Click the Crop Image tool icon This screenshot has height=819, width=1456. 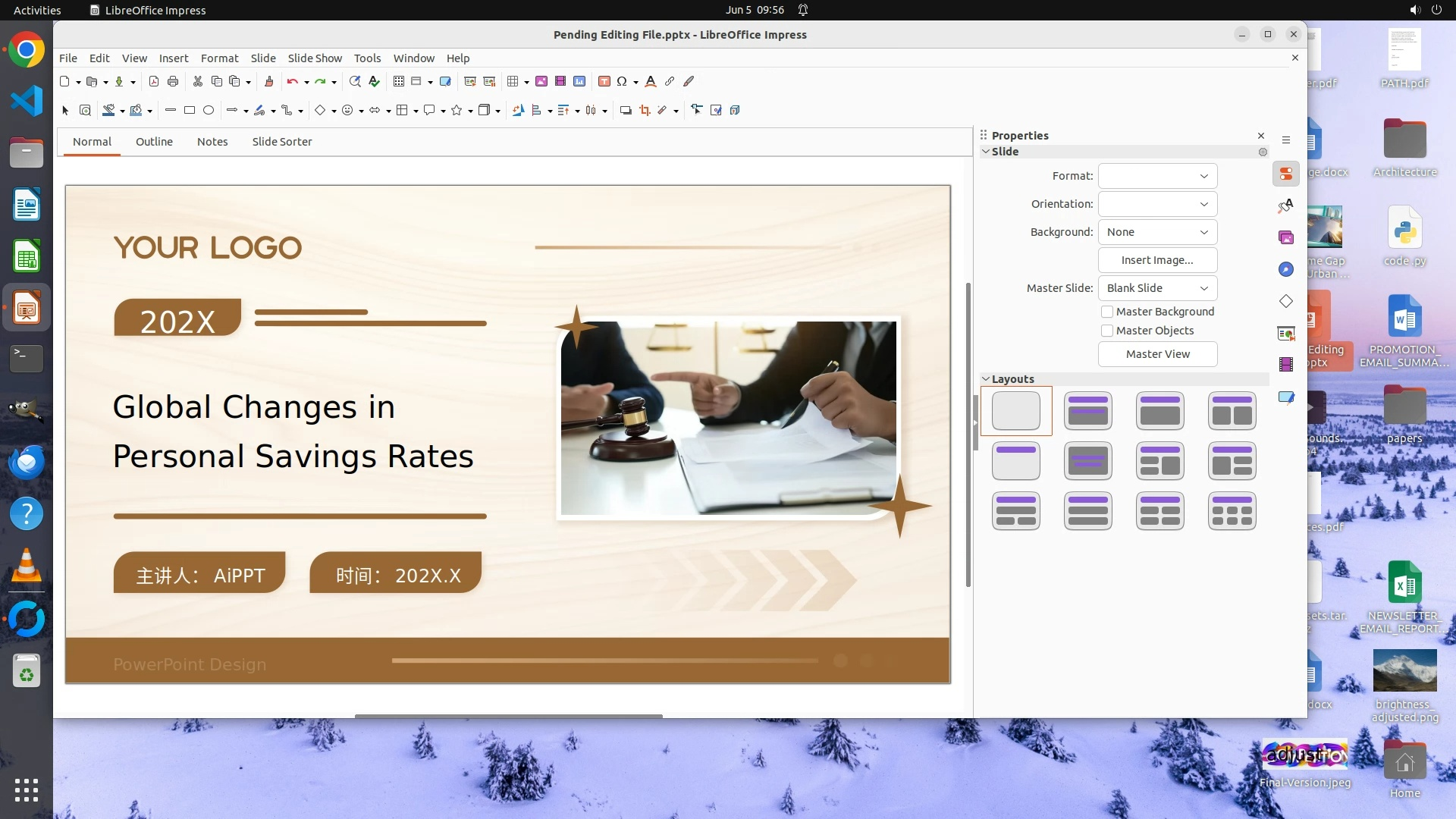pos(645,110)
